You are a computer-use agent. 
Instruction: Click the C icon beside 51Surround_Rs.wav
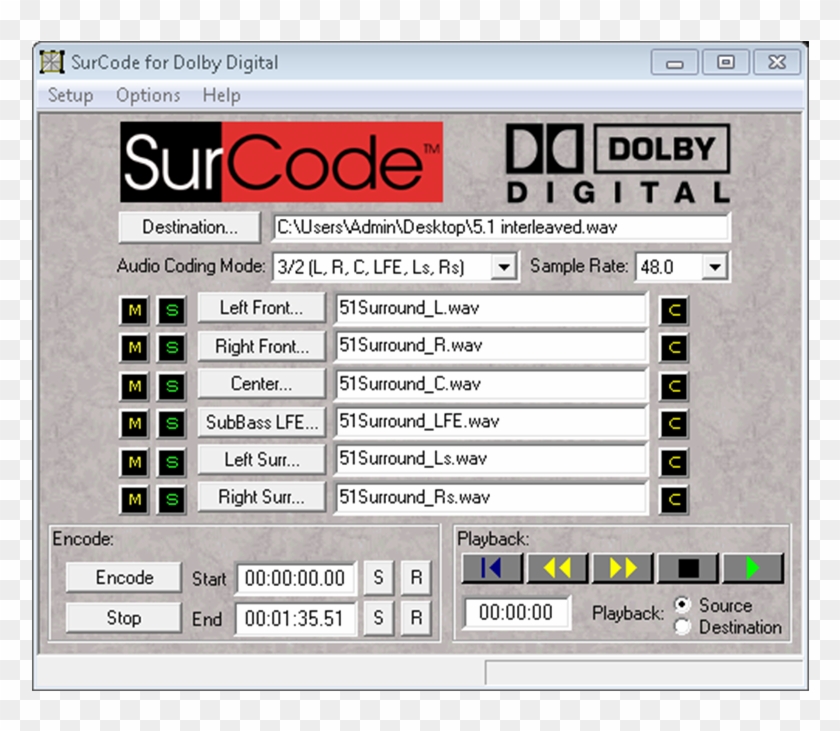click(x=674, y=497)
